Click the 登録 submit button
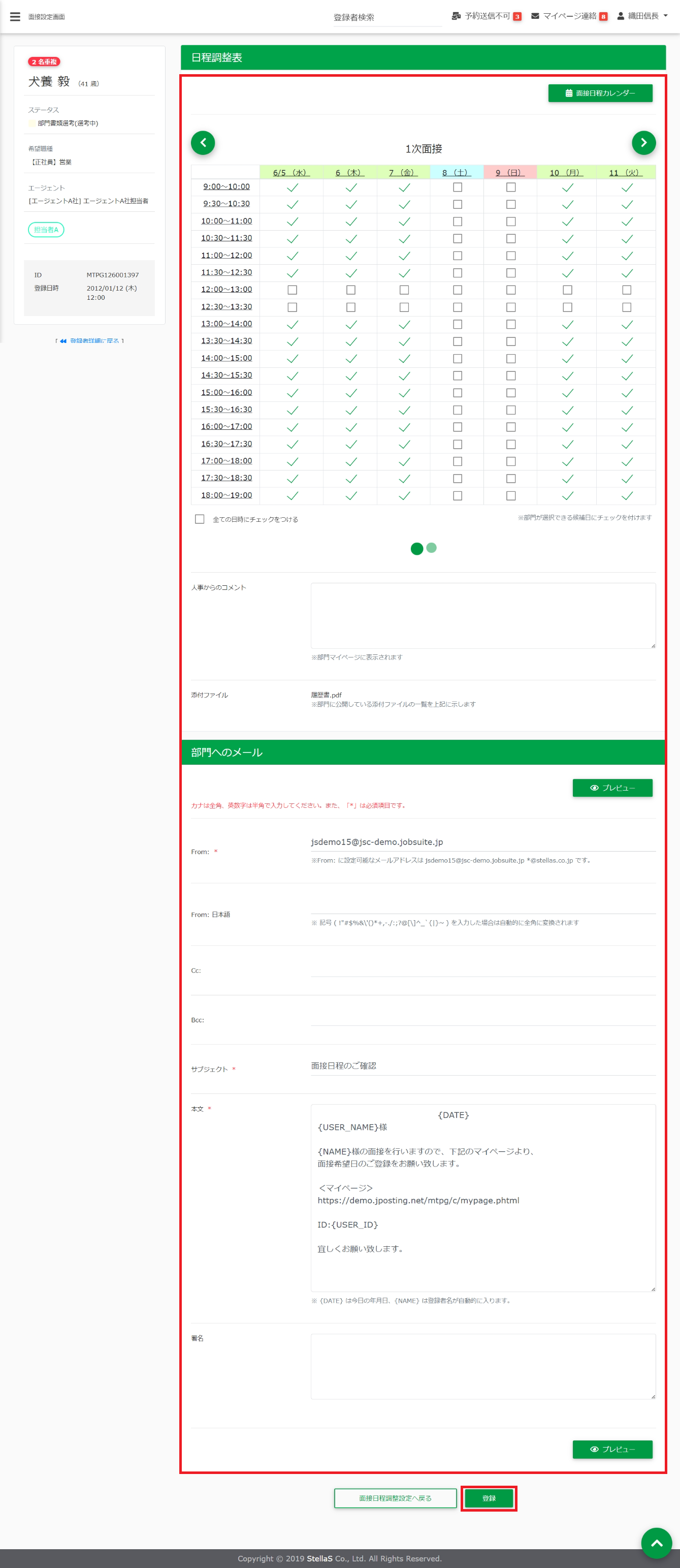The image size is (680, 1568). click(x=489, y=1498)
